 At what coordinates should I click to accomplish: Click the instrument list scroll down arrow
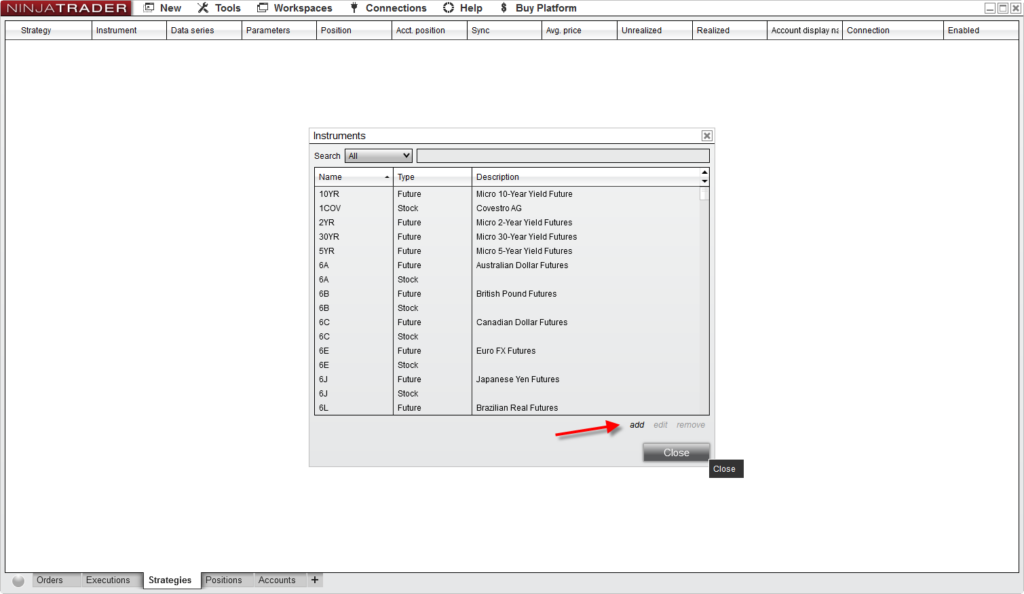(704, 181)
